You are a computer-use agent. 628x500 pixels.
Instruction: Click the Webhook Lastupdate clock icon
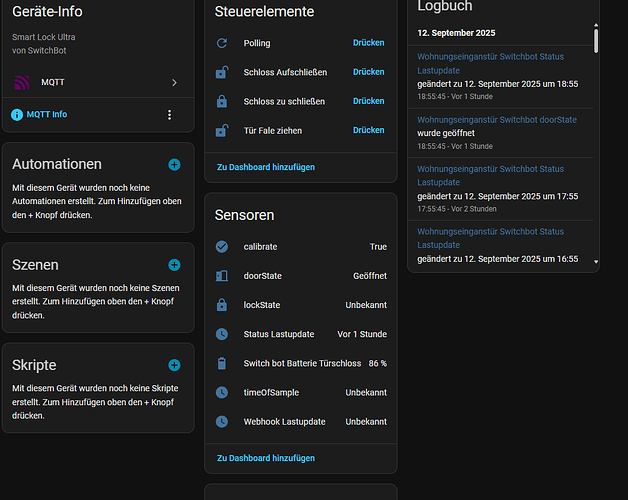tap(222, 421)
